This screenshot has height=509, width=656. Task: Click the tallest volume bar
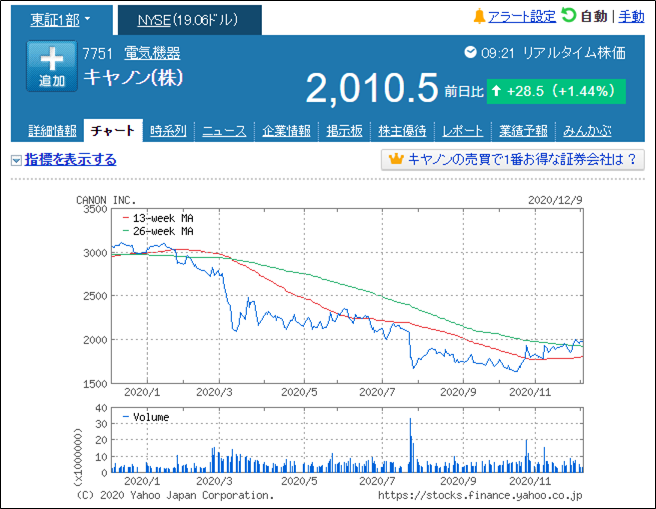(x=410, y=445)
